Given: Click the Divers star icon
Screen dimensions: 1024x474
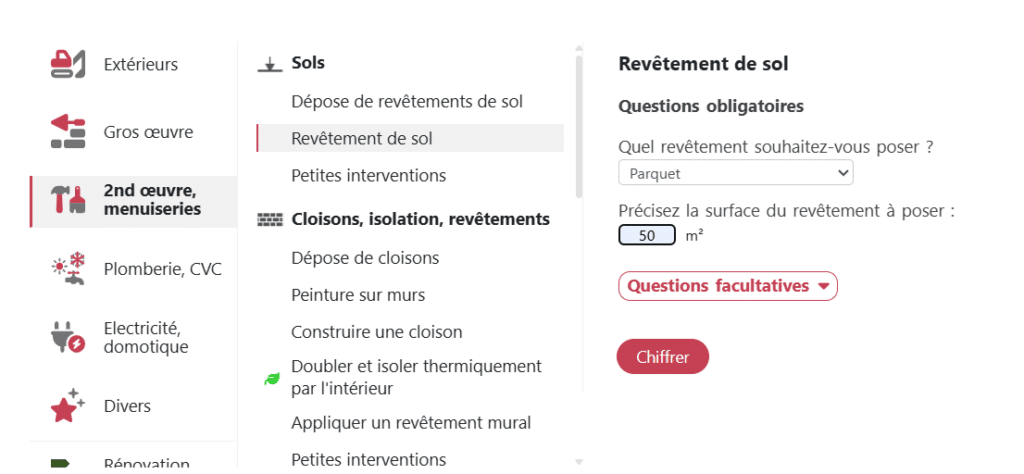Looking at the screenshot, I should pos(68,406).
